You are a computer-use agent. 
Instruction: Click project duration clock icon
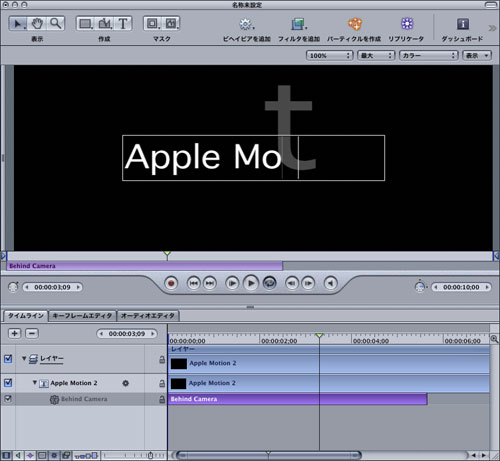click(x=420, y=287)
